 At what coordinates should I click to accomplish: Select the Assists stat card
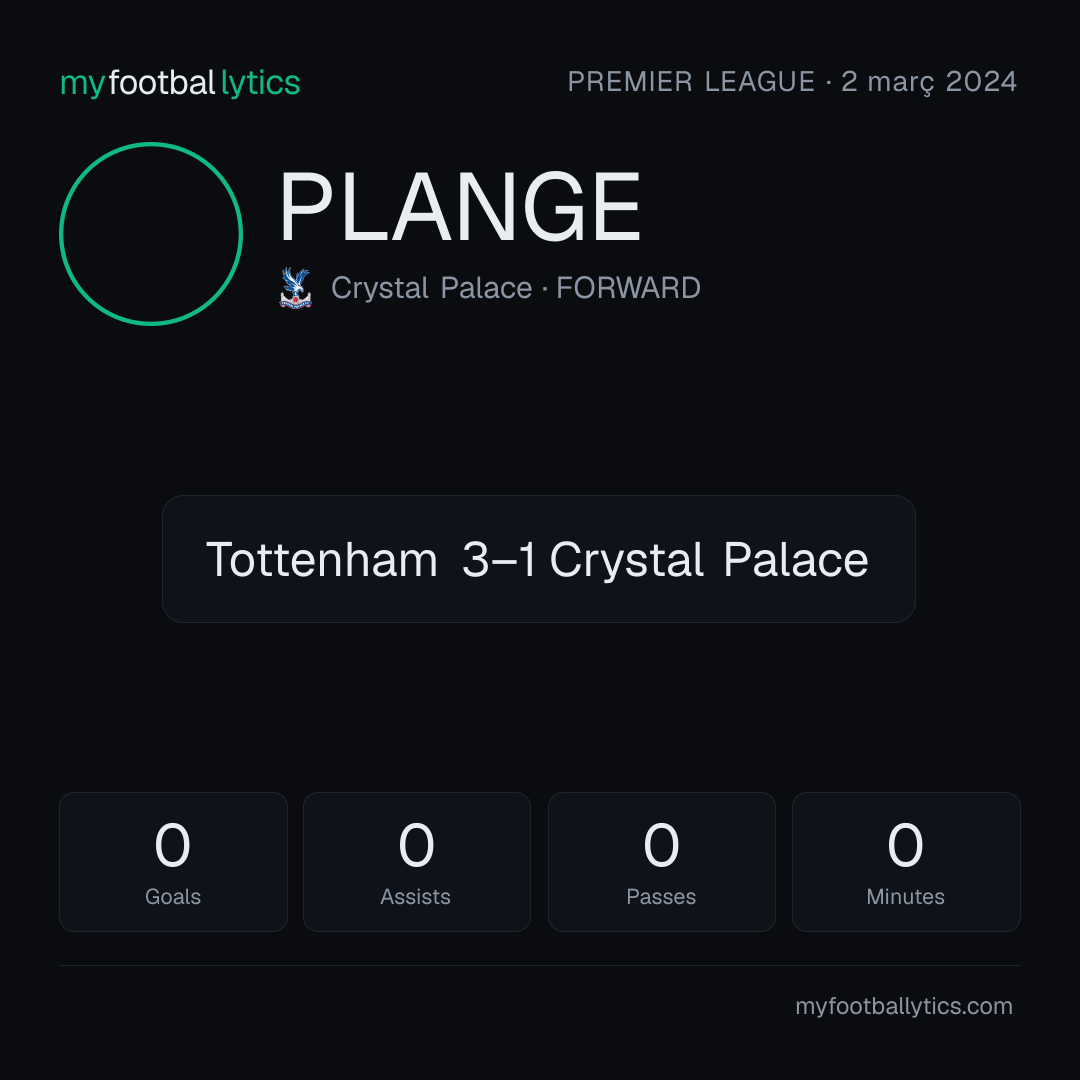tap(417, 862)
